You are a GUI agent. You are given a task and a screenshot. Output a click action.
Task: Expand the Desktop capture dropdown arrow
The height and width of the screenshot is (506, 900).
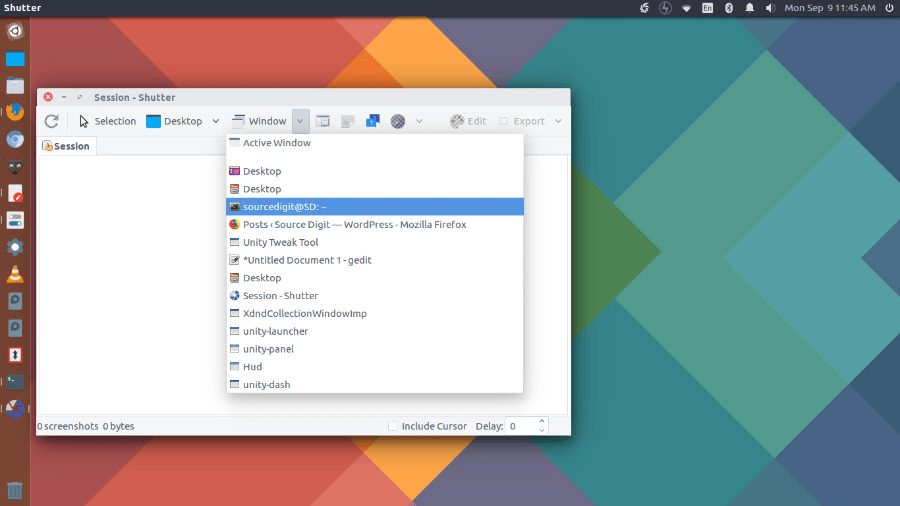pos(216,121)
